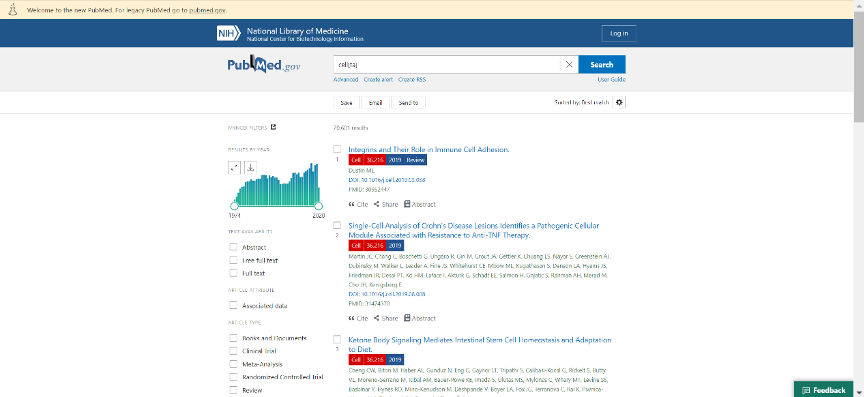Click author Dustin ML
The width and height of the screenshot is (864, 397).
pyautogui.click(x=361, y=170)
